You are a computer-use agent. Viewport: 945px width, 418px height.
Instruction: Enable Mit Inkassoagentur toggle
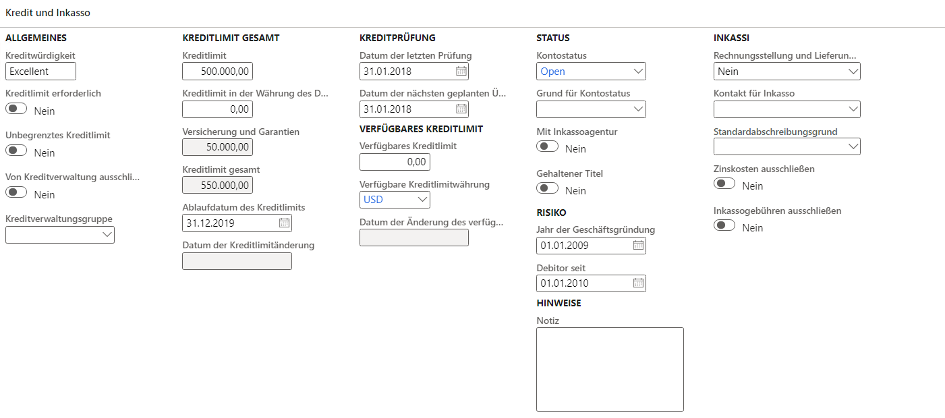pos(548,147)
